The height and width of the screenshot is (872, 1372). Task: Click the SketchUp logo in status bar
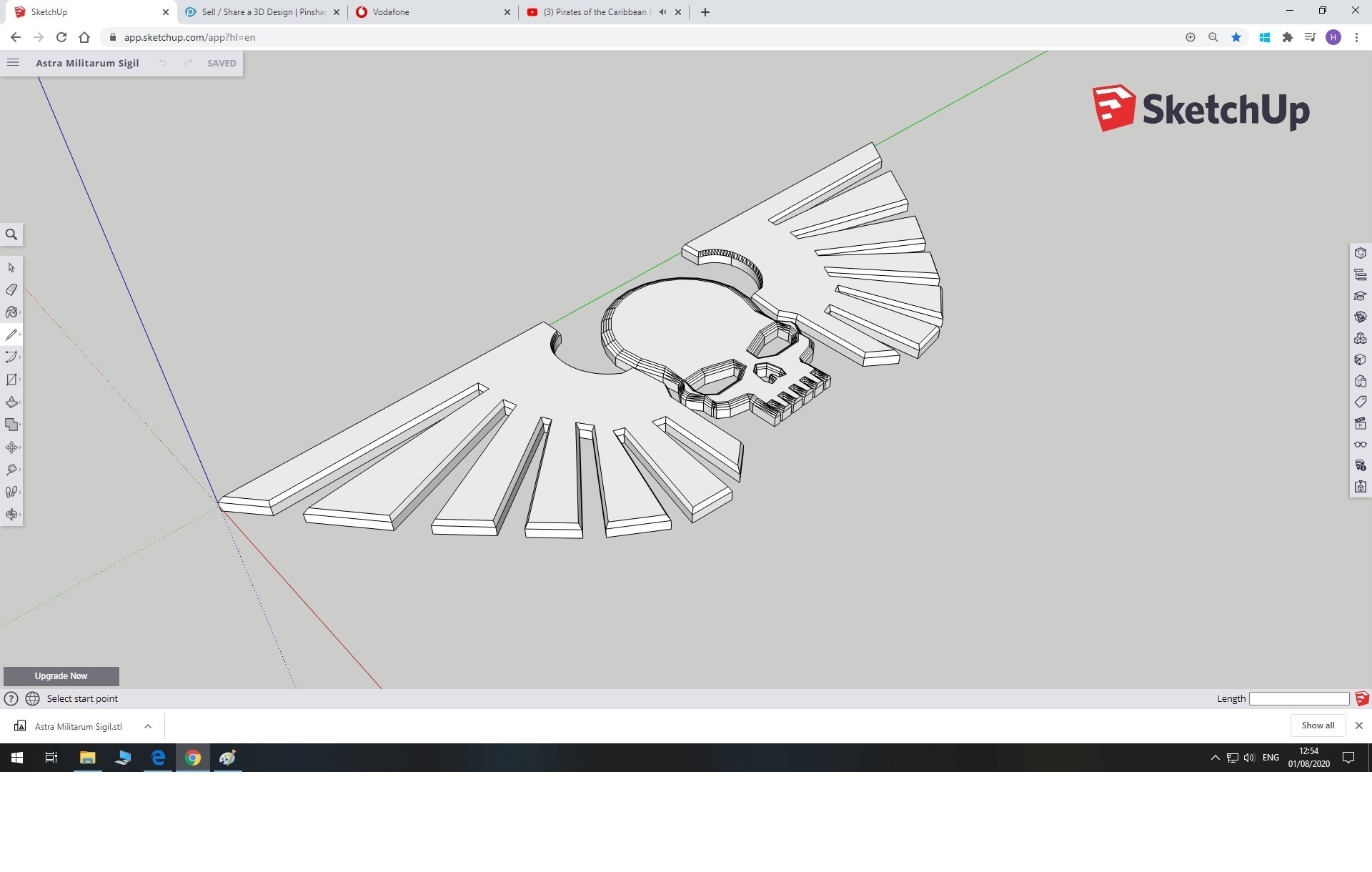tap(1362, 699)
